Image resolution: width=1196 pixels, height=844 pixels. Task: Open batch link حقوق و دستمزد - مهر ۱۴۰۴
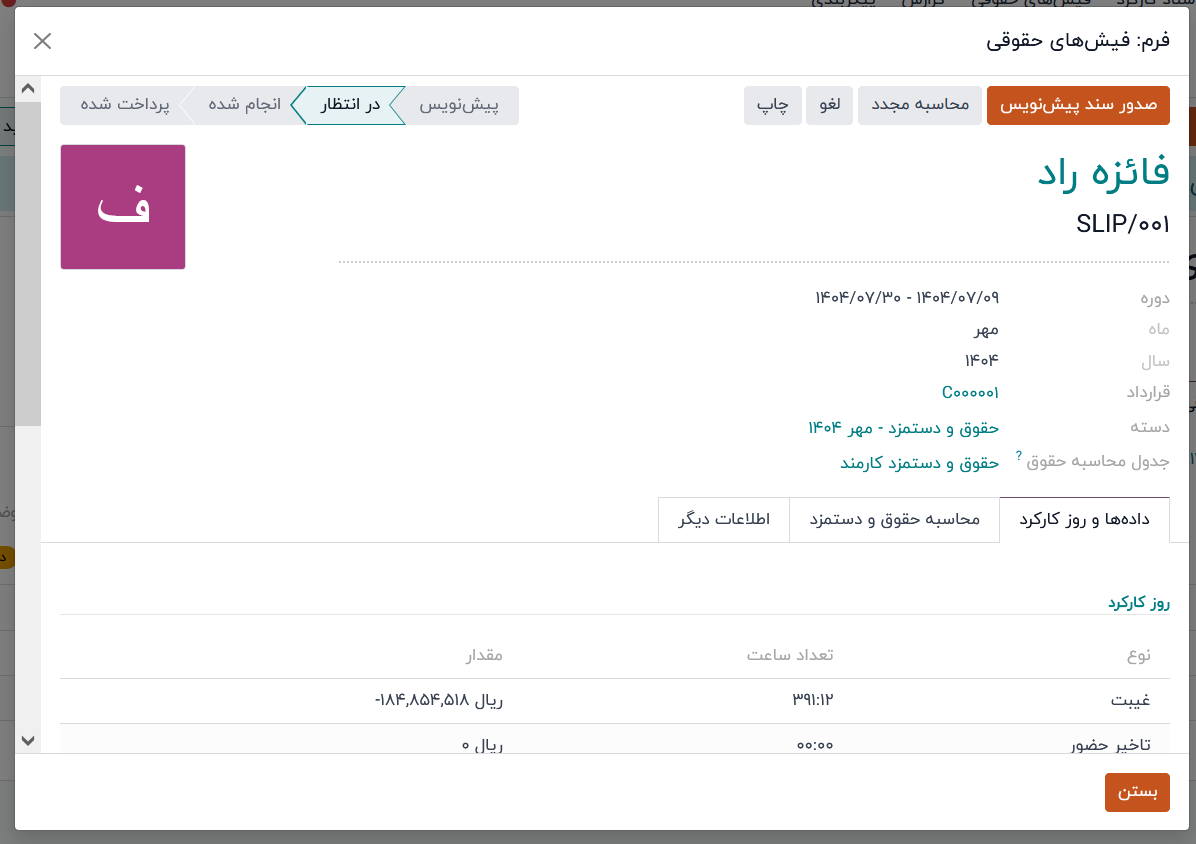tap(903, 427)
